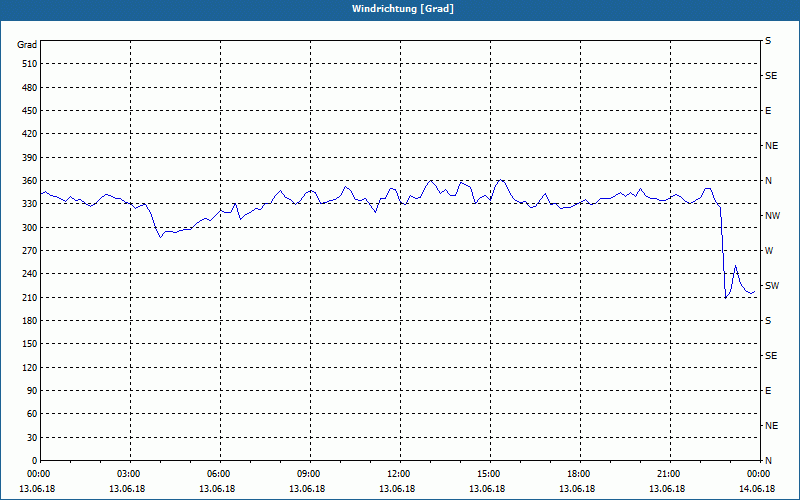Select the 150 degree label
Screen dimensions: 800x500
coord(30,344)
